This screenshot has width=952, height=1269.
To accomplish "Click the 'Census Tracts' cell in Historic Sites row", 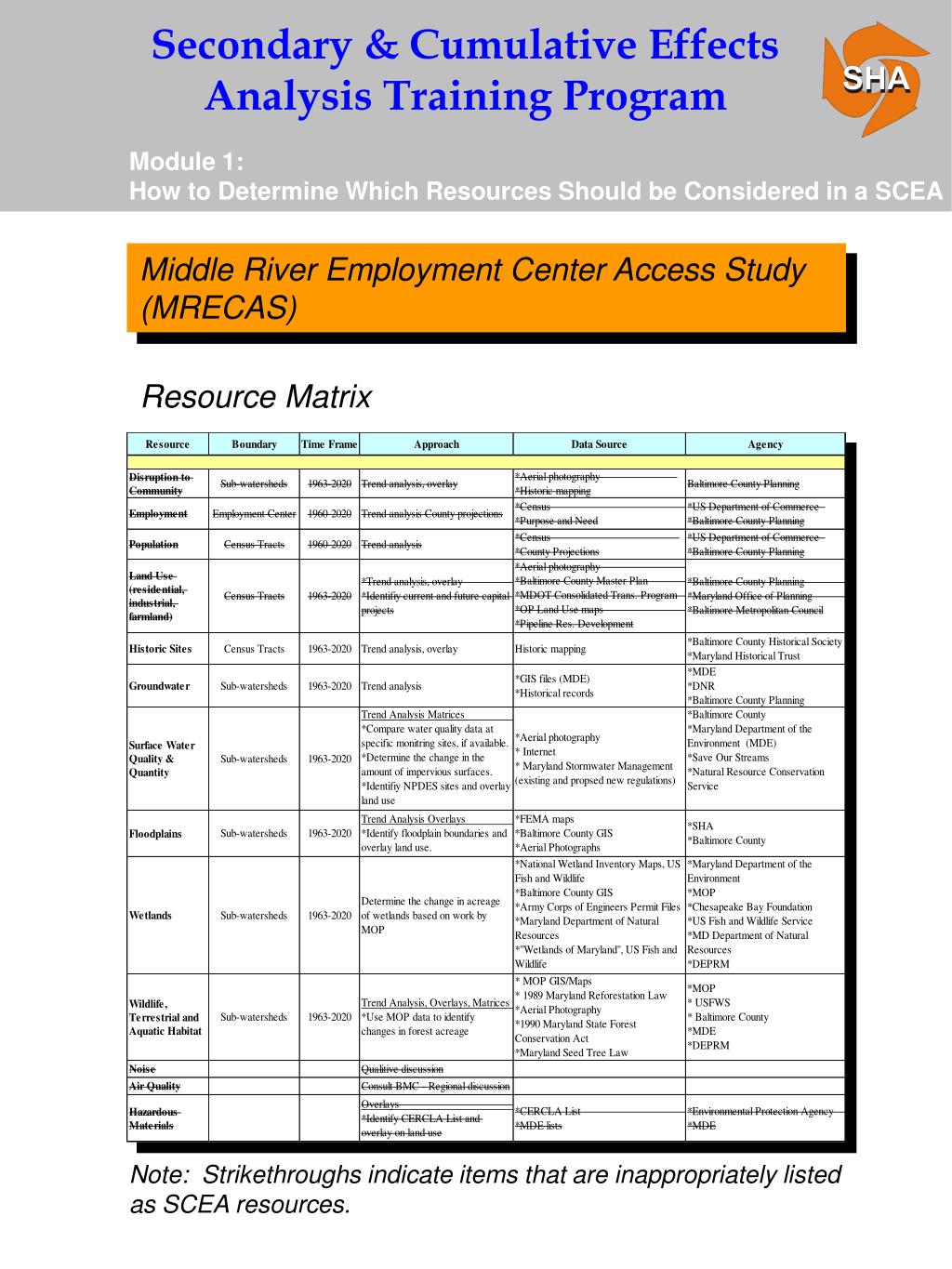I will (254, 649).
